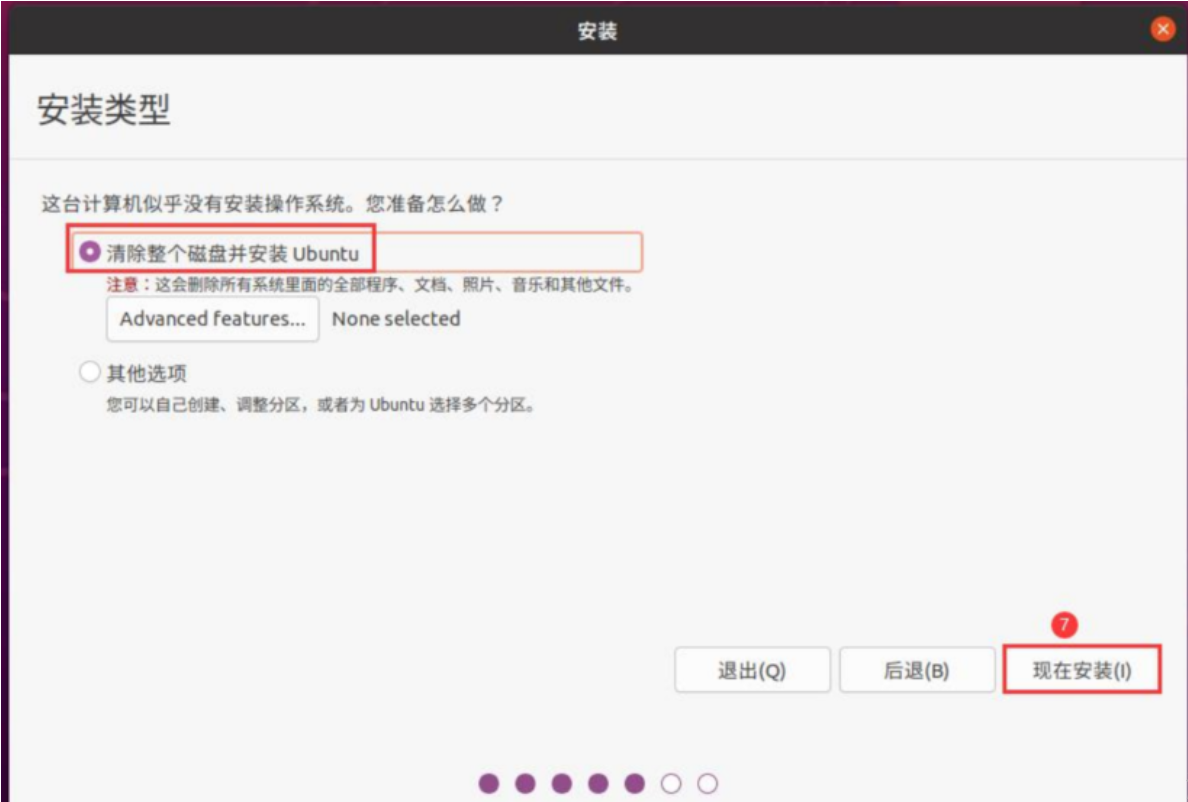
Task: Click the 'None selected' status text
Action: pos(396,319)
